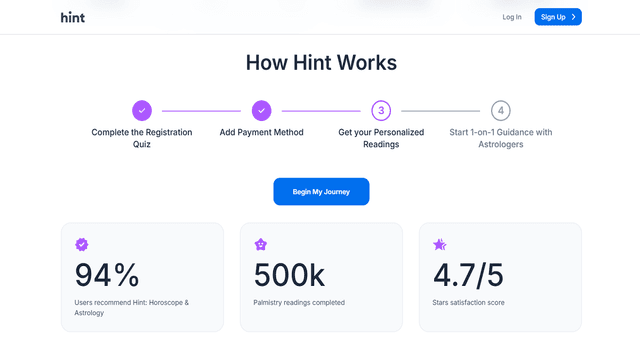This screenshot has width=640, height=360.
Task: Select step 4 circle in progress tracker
Action: [500, 111]
